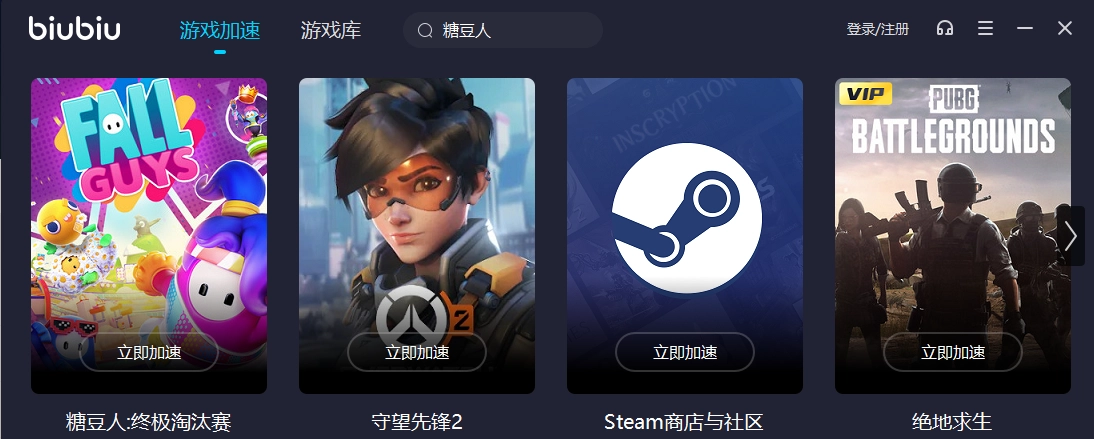Screen dimensions: 1094x439
Task: Switch to the 游戏库 tab
Action: tap(331, 30)
